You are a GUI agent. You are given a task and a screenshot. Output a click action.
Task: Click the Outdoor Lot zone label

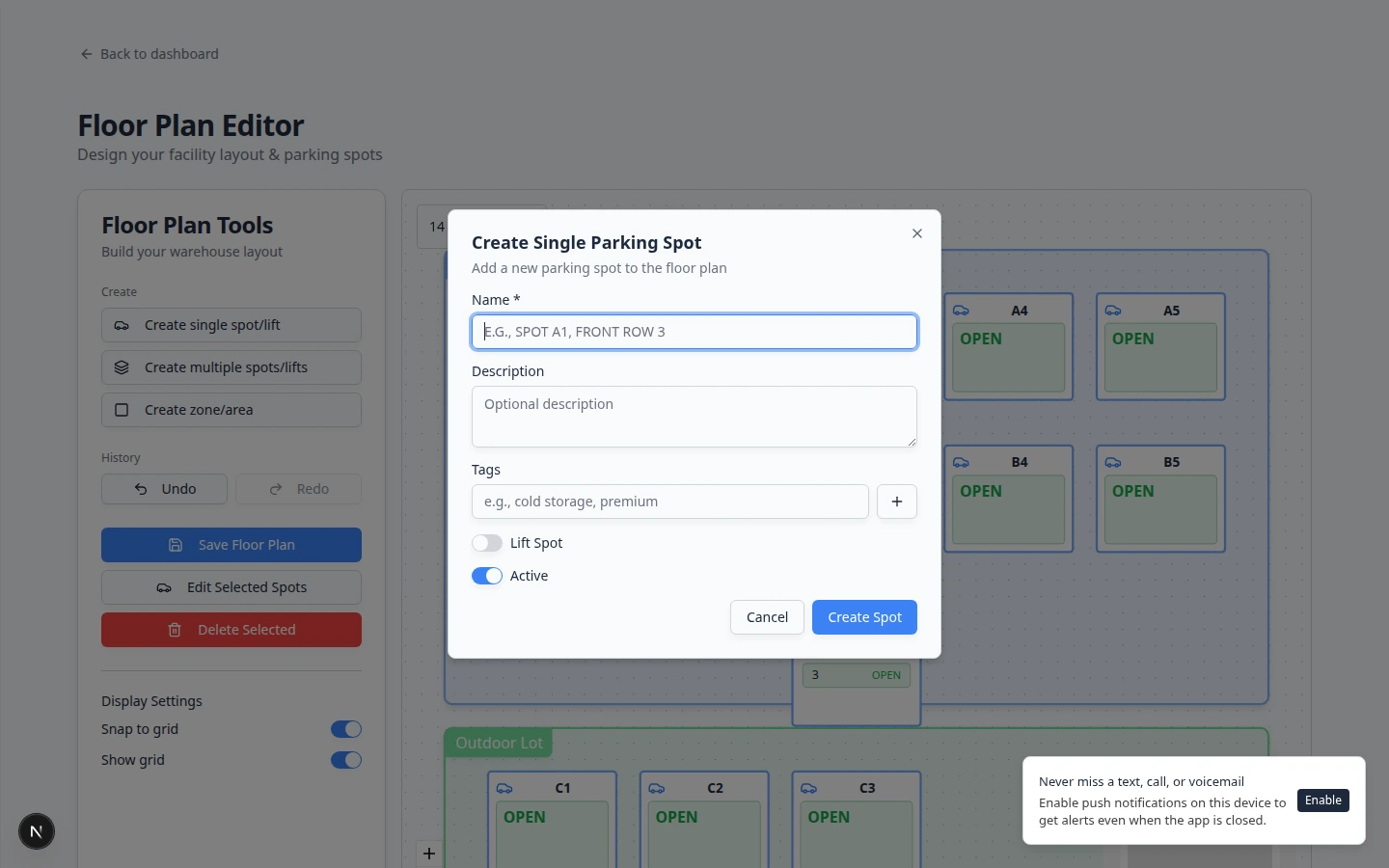point(499,743)
